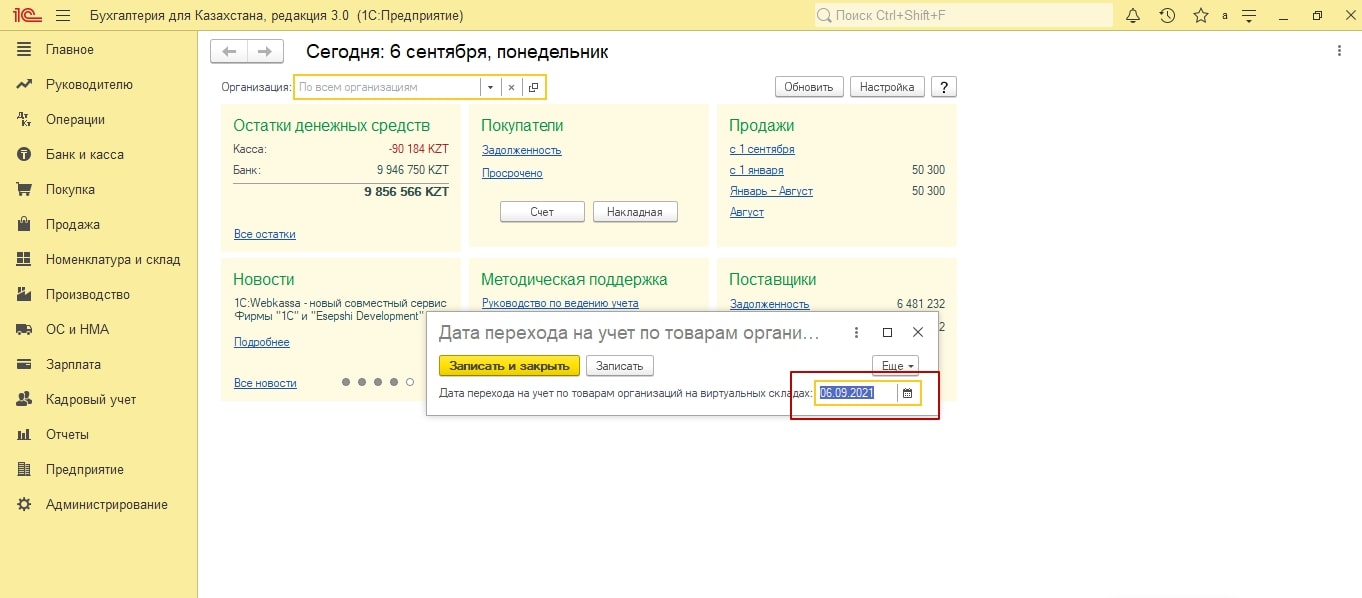Open the "Все остатки" link
The image size is (1362, 598).
(264, 234)
